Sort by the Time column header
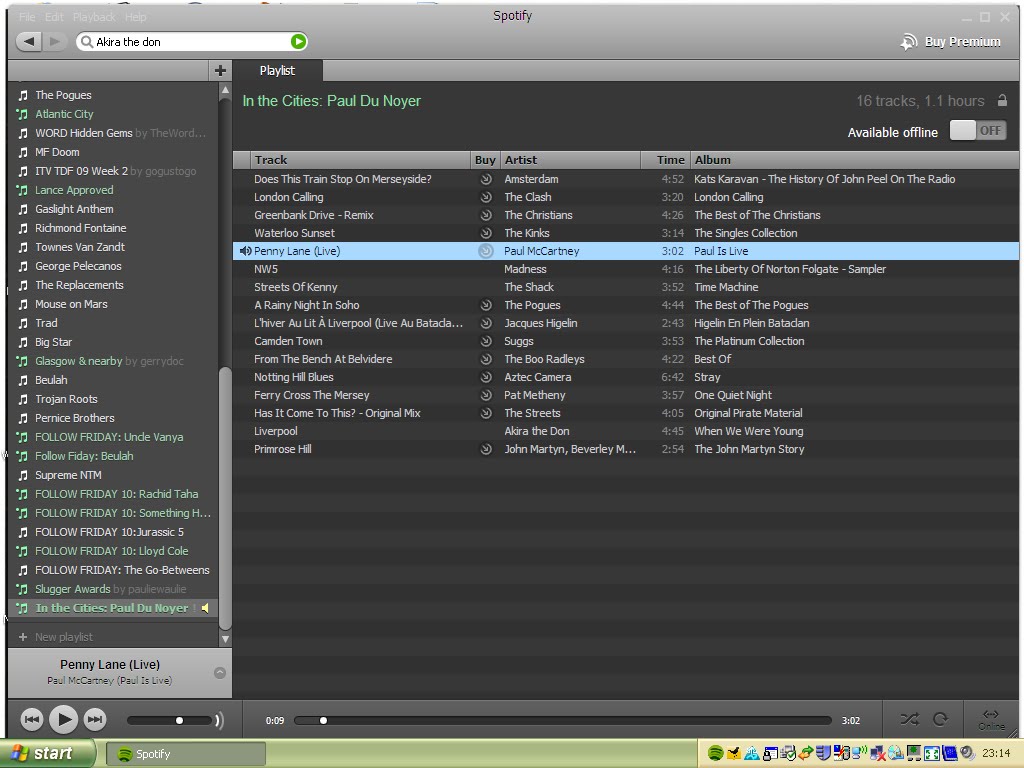Image resolution: width=1024 pixels, height=768 pixels. coord(665,160)
